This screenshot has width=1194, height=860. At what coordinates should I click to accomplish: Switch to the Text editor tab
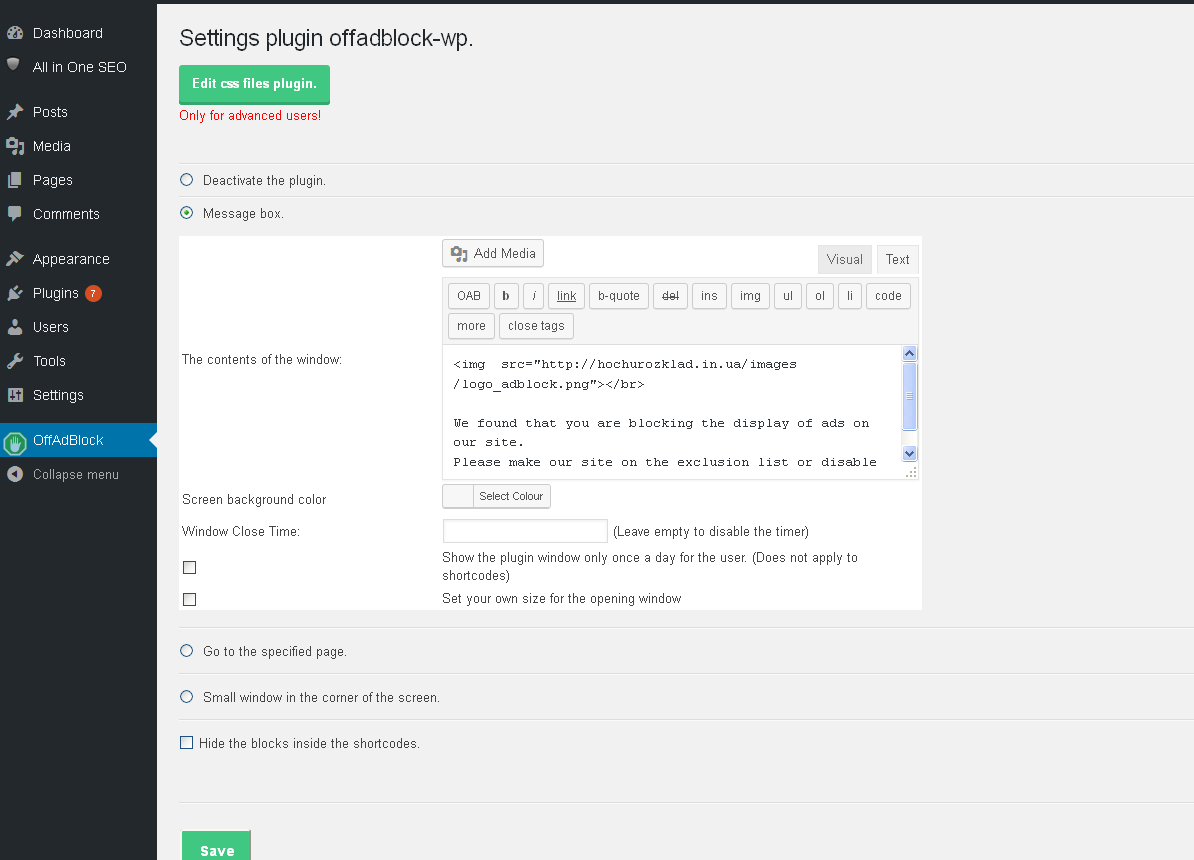897,259
